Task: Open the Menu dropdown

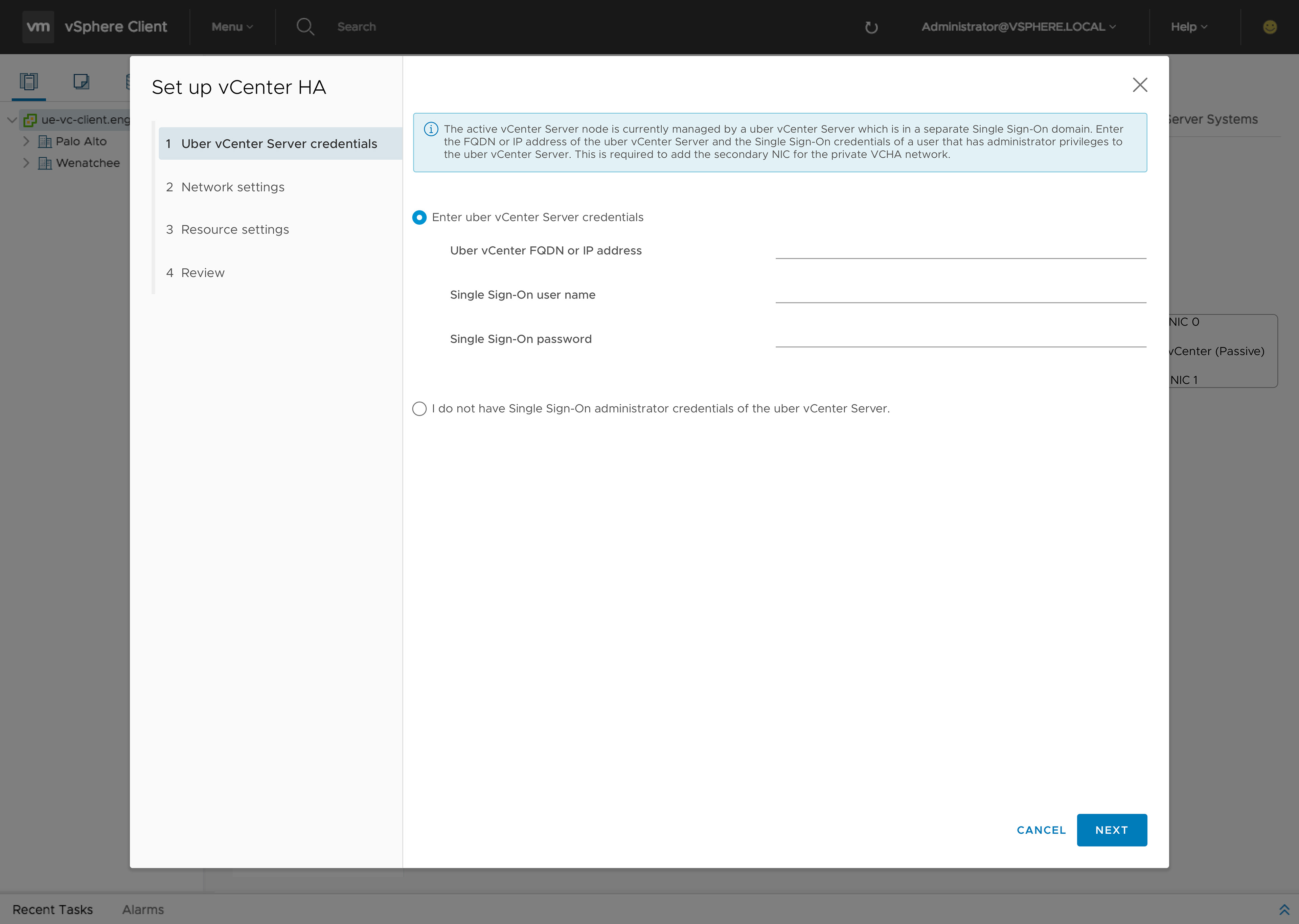Action: [232, 27]
